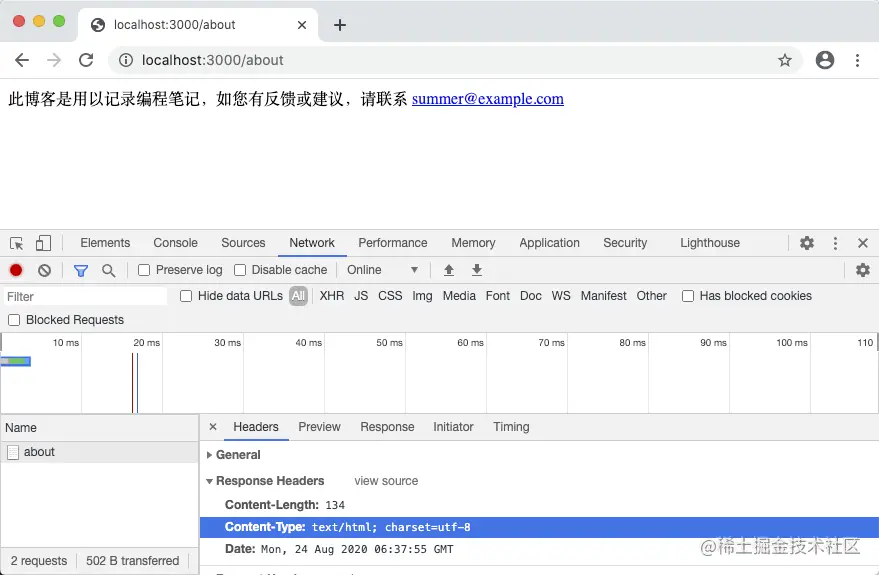
Task: Toggle the device toolbar icon
Action: (43, 243)
